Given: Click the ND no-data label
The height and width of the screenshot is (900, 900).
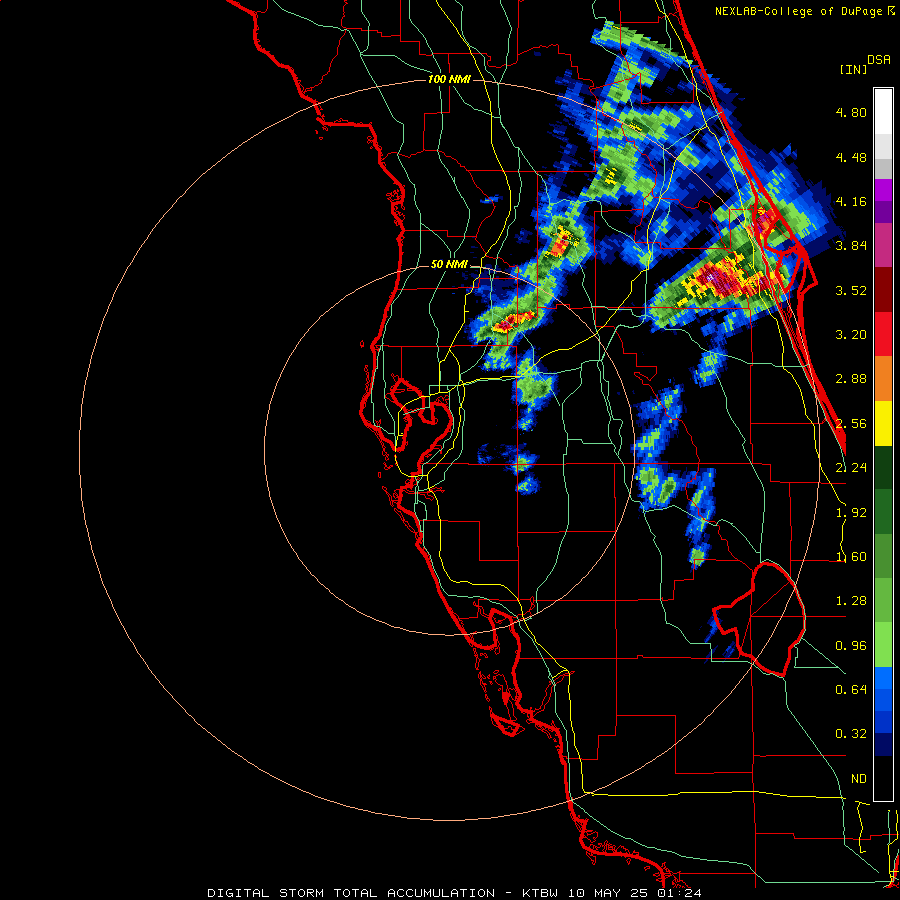Looking at the screenshot, I should [x=859, y=779].
